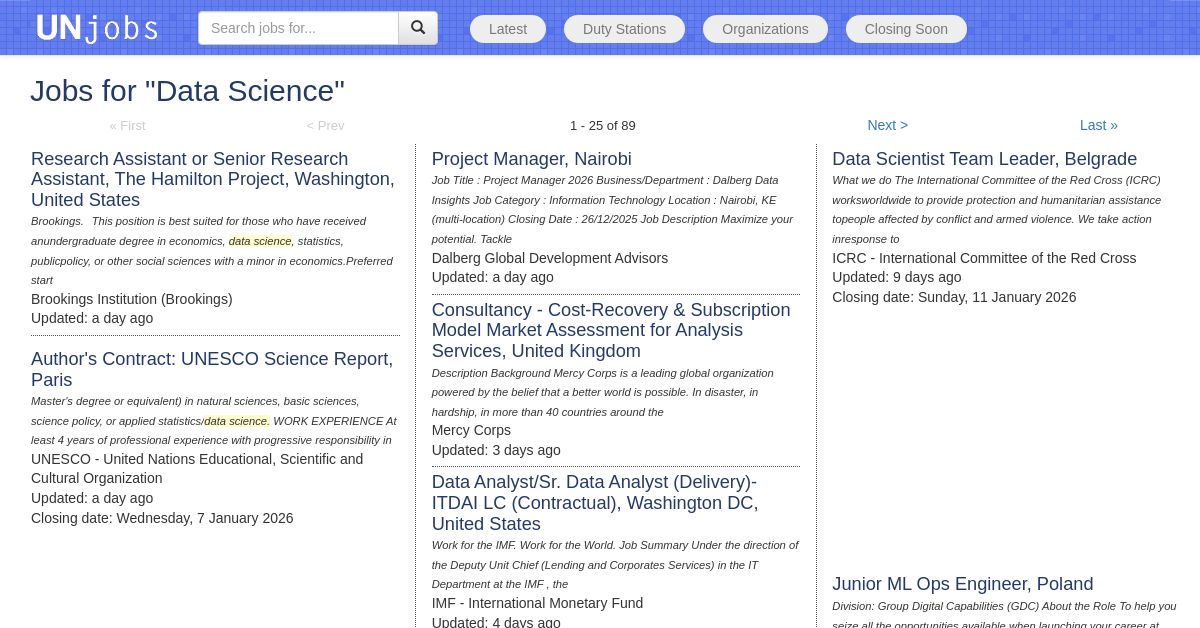This screenshot has height=628, width=1200.
Task: Select the Closing Soon tab
Action: click(x=906, y=29)
